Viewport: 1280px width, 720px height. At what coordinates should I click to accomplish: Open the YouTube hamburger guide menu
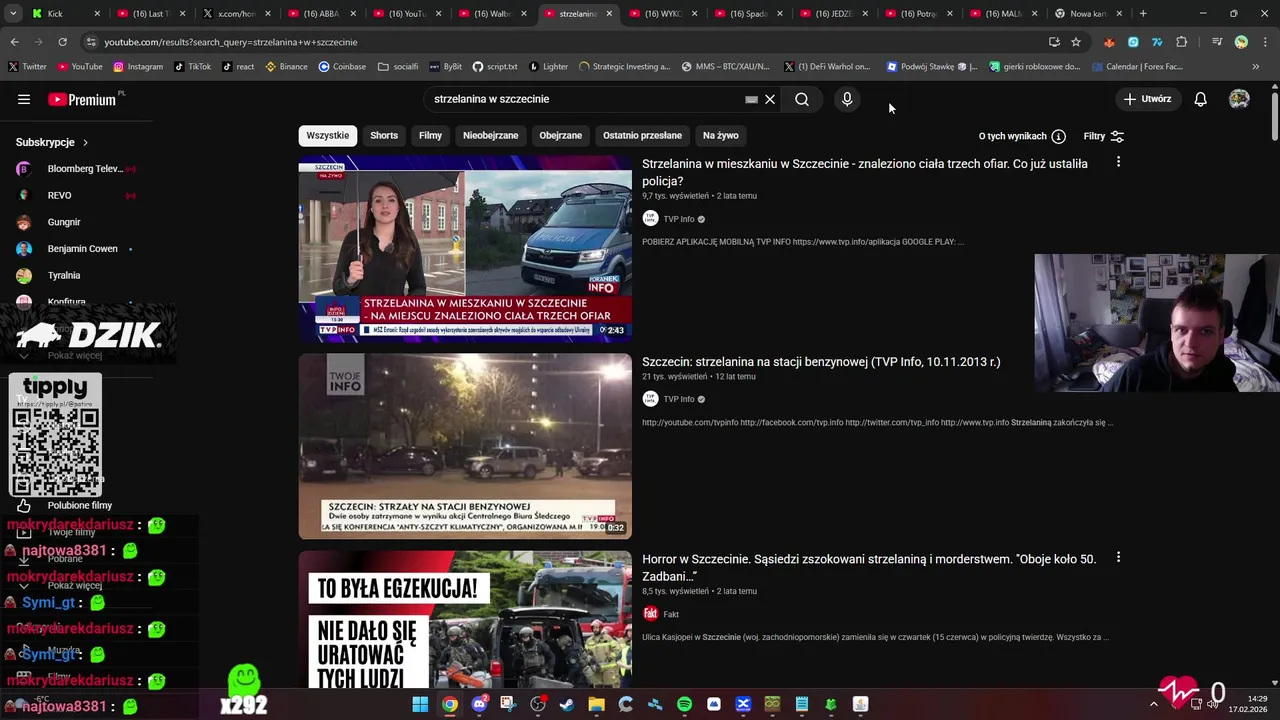coord(24,99)
